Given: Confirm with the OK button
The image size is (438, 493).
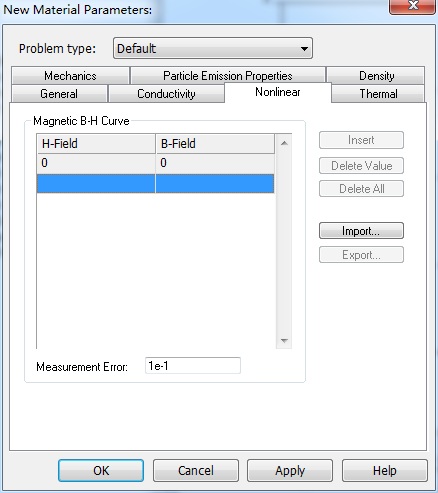Looking at the screenshot, I should pyautogui.click(x=101, y=470).
